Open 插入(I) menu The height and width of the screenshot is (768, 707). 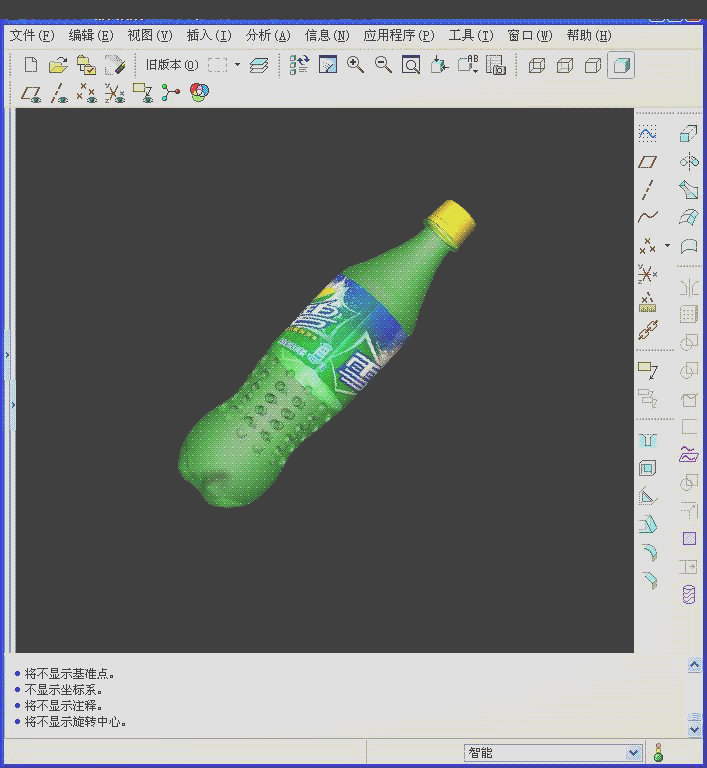(209, 36)
